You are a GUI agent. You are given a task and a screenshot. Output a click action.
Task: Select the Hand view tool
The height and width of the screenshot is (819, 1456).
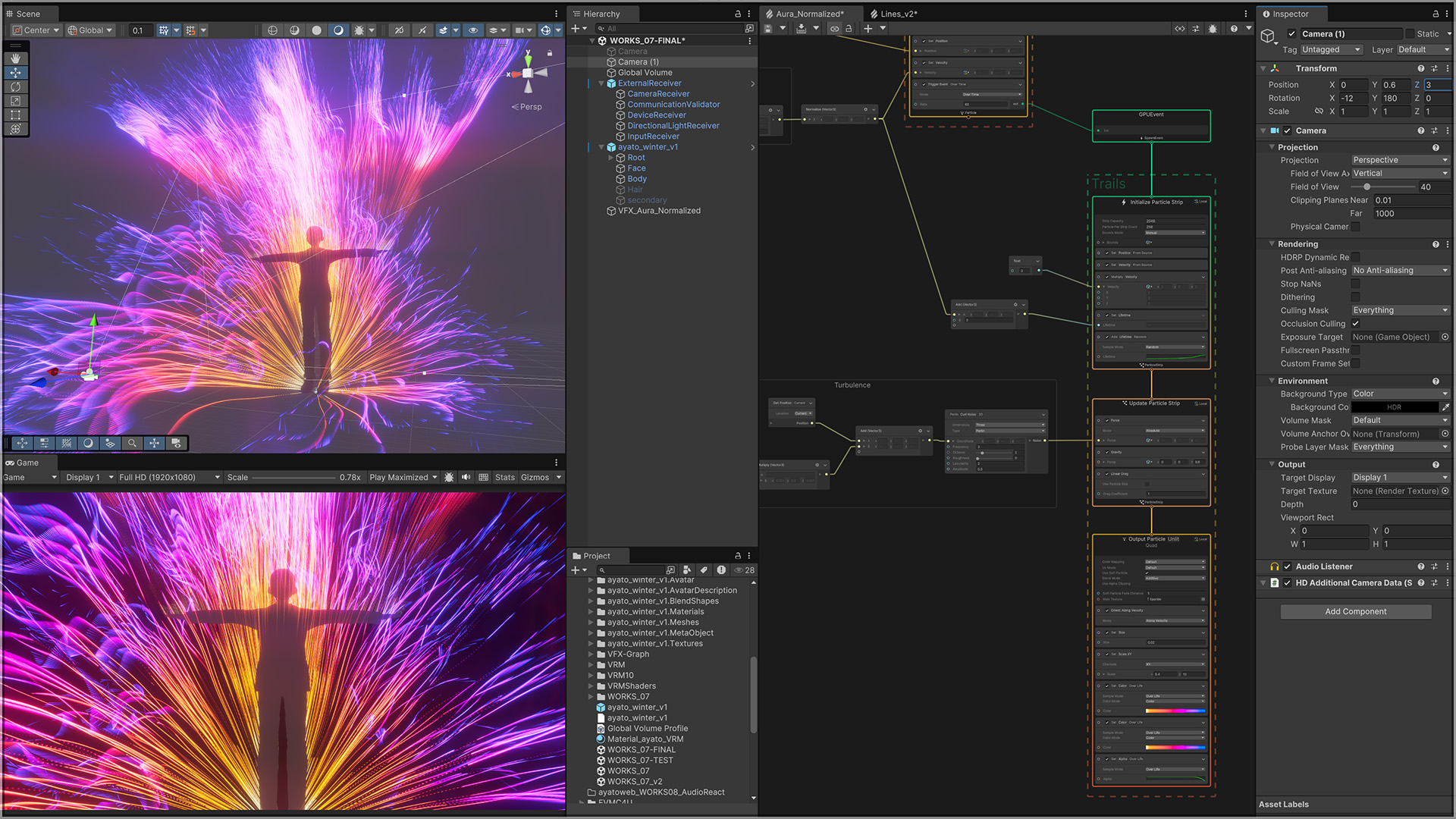click(x=15, y=58)
